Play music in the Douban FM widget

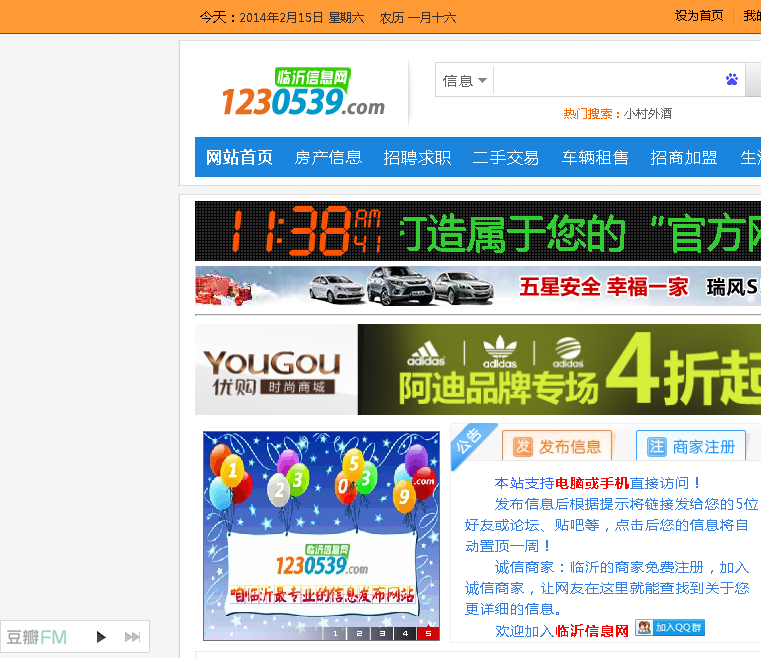point(101,637)
